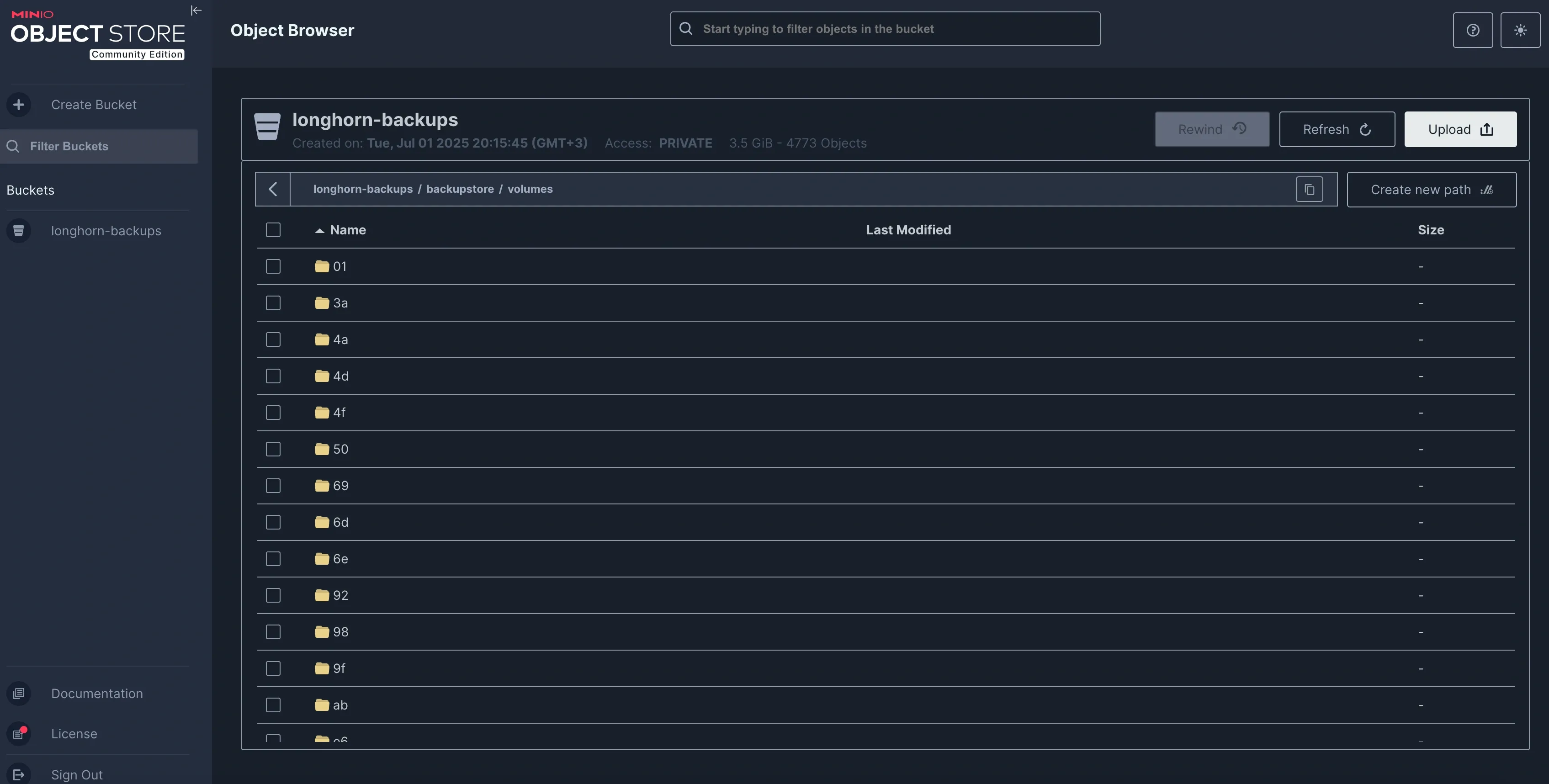Open the help menu
This screenshot has height=784, width=1549.
tap(1473, 29)
